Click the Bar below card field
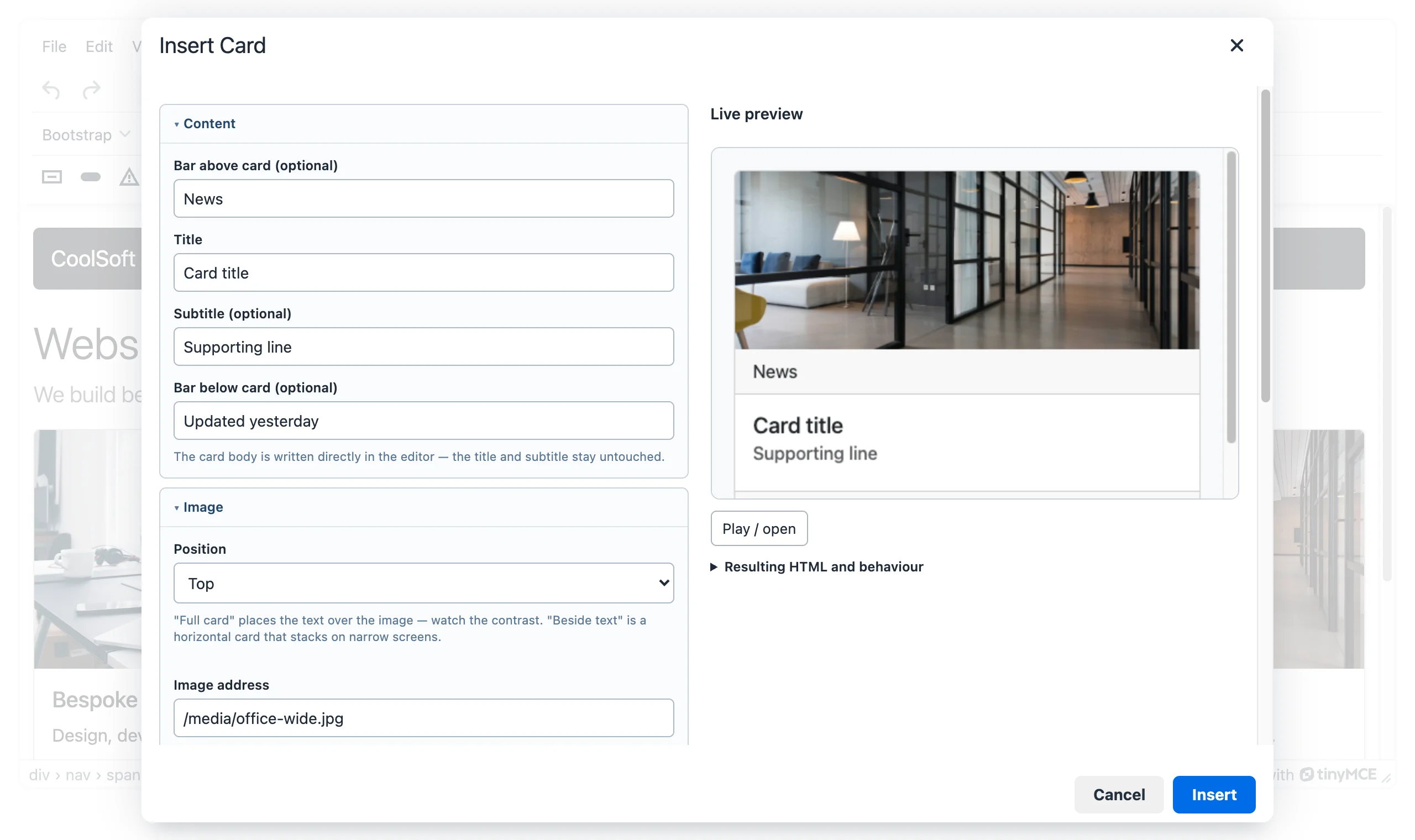Viewport: 1415px width, 840px height. (x=423, y=421)
